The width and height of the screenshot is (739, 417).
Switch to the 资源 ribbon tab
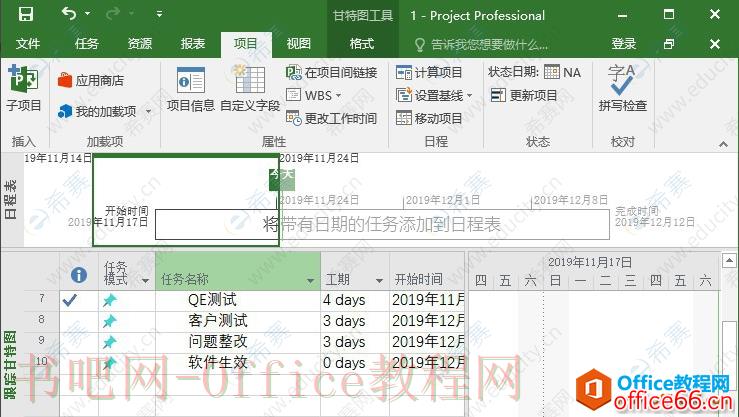click(x=140, y=44)
